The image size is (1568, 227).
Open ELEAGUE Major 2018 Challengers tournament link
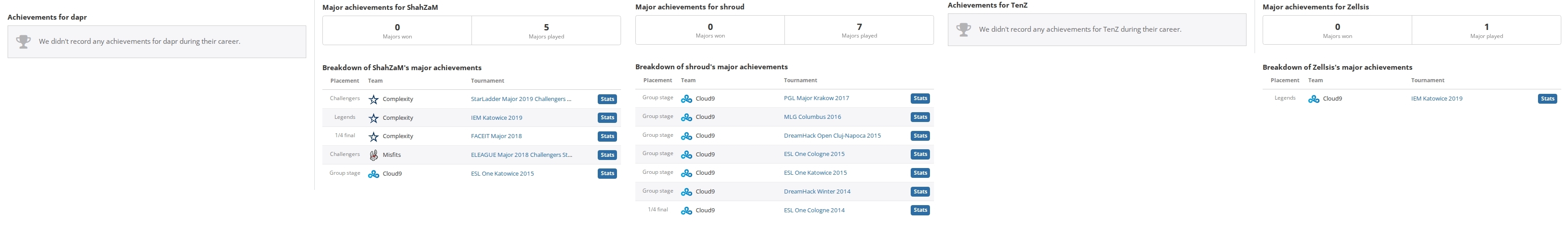(521, 155)
